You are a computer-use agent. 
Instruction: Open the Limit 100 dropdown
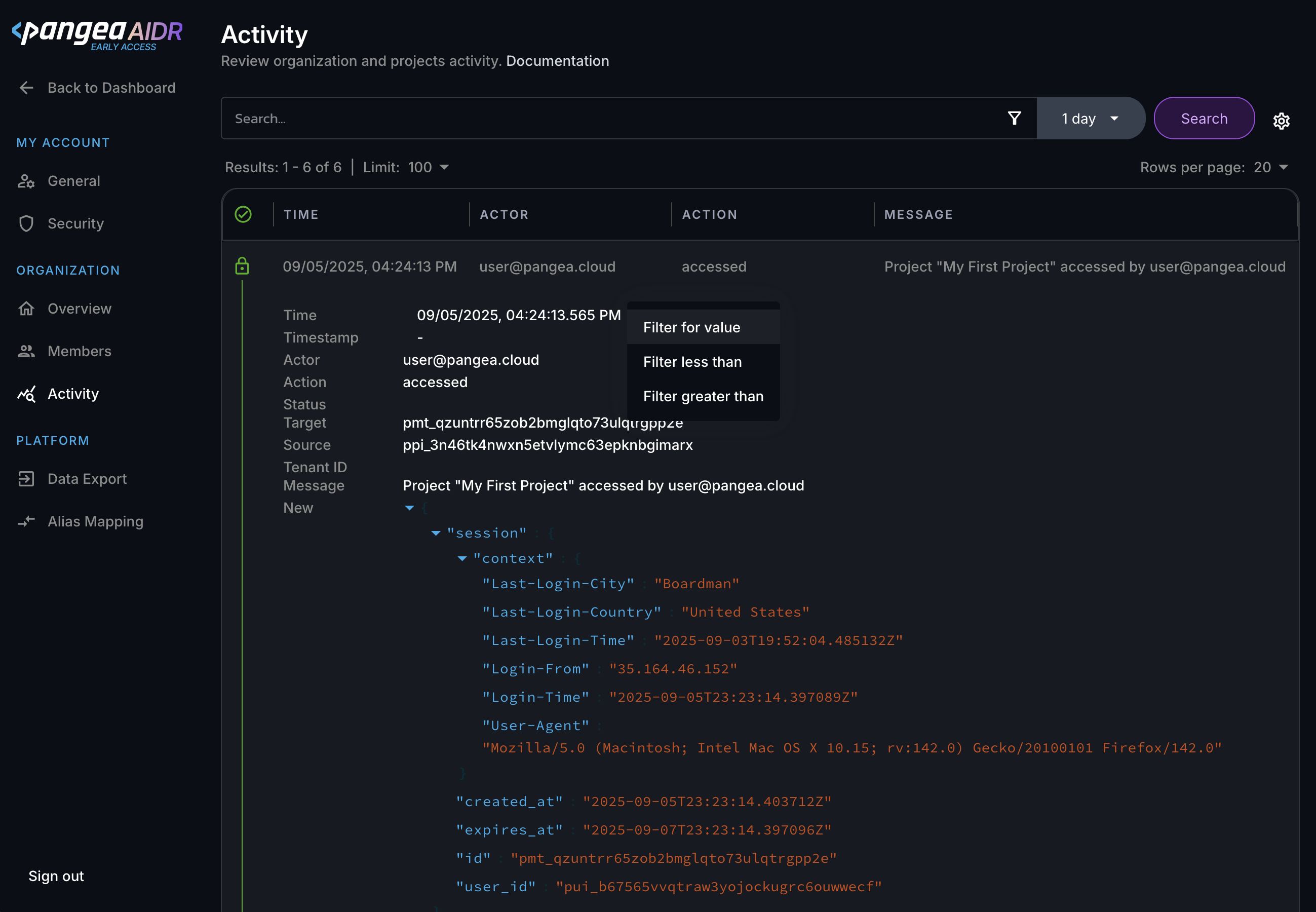point(429,167)
